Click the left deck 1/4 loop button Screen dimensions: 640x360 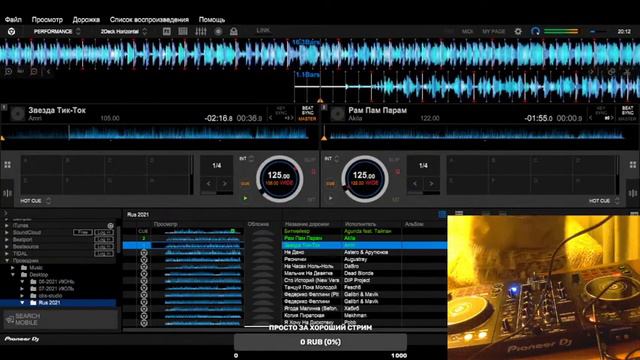(217, 166)
